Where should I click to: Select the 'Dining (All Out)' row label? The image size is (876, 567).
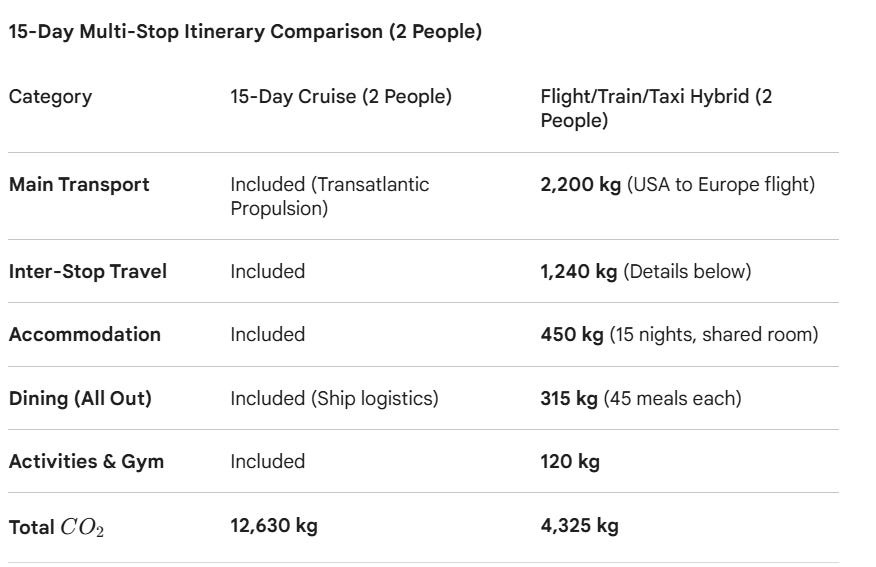pos(80,398)
